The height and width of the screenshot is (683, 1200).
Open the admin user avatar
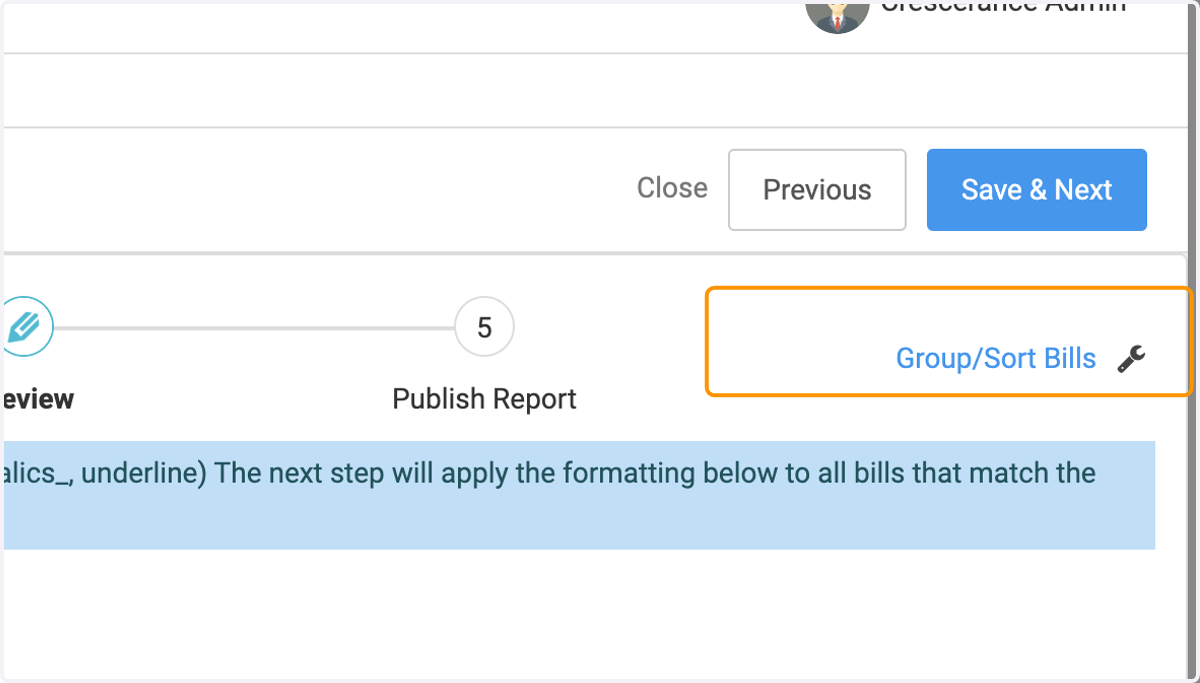[837, 15]
